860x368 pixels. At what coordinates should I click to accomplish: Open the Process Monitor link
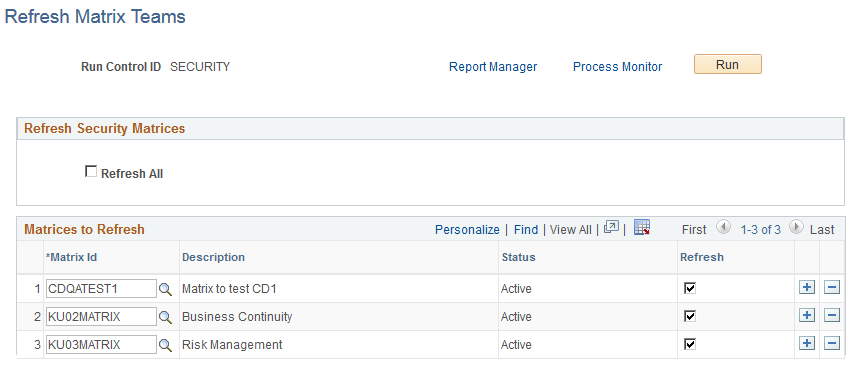coord(618,67)
